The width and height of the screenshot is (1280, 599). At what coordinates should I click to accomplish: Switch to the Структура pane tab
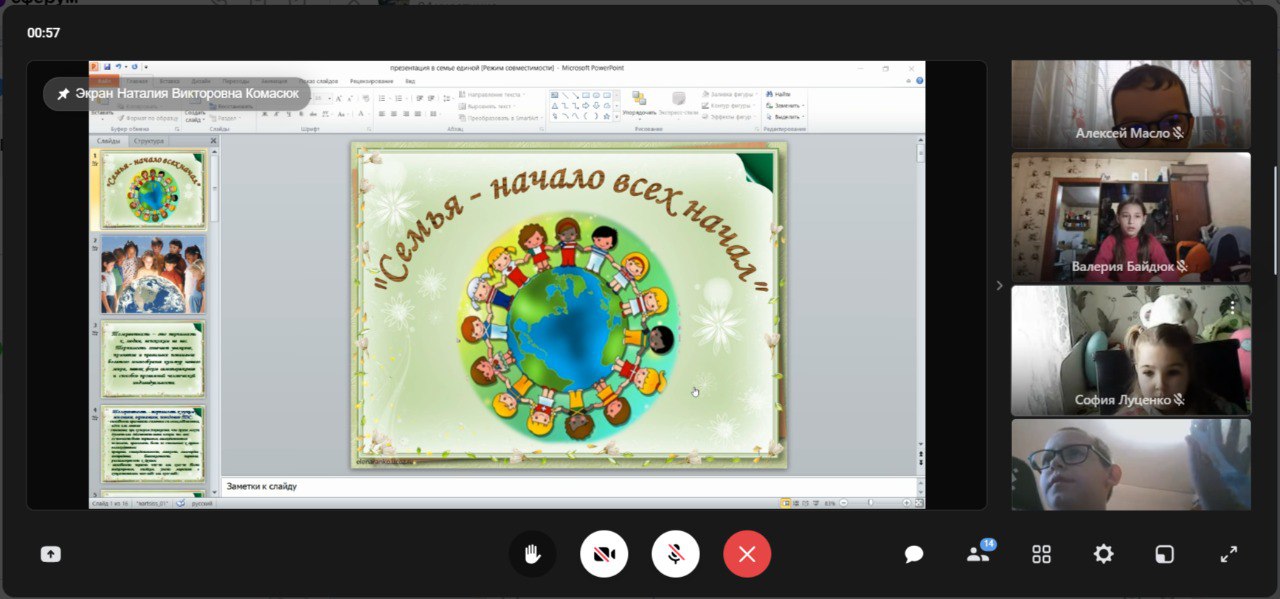149,141
